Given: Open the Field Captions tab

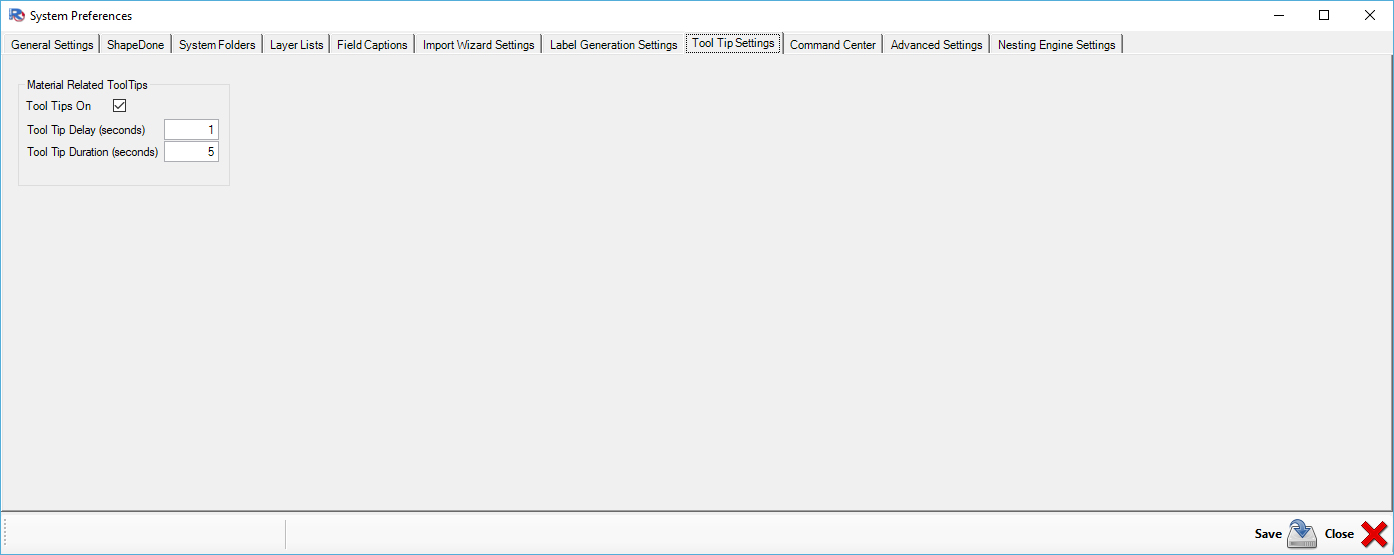Looking at the screenshot, I should [x=372, y=45].
